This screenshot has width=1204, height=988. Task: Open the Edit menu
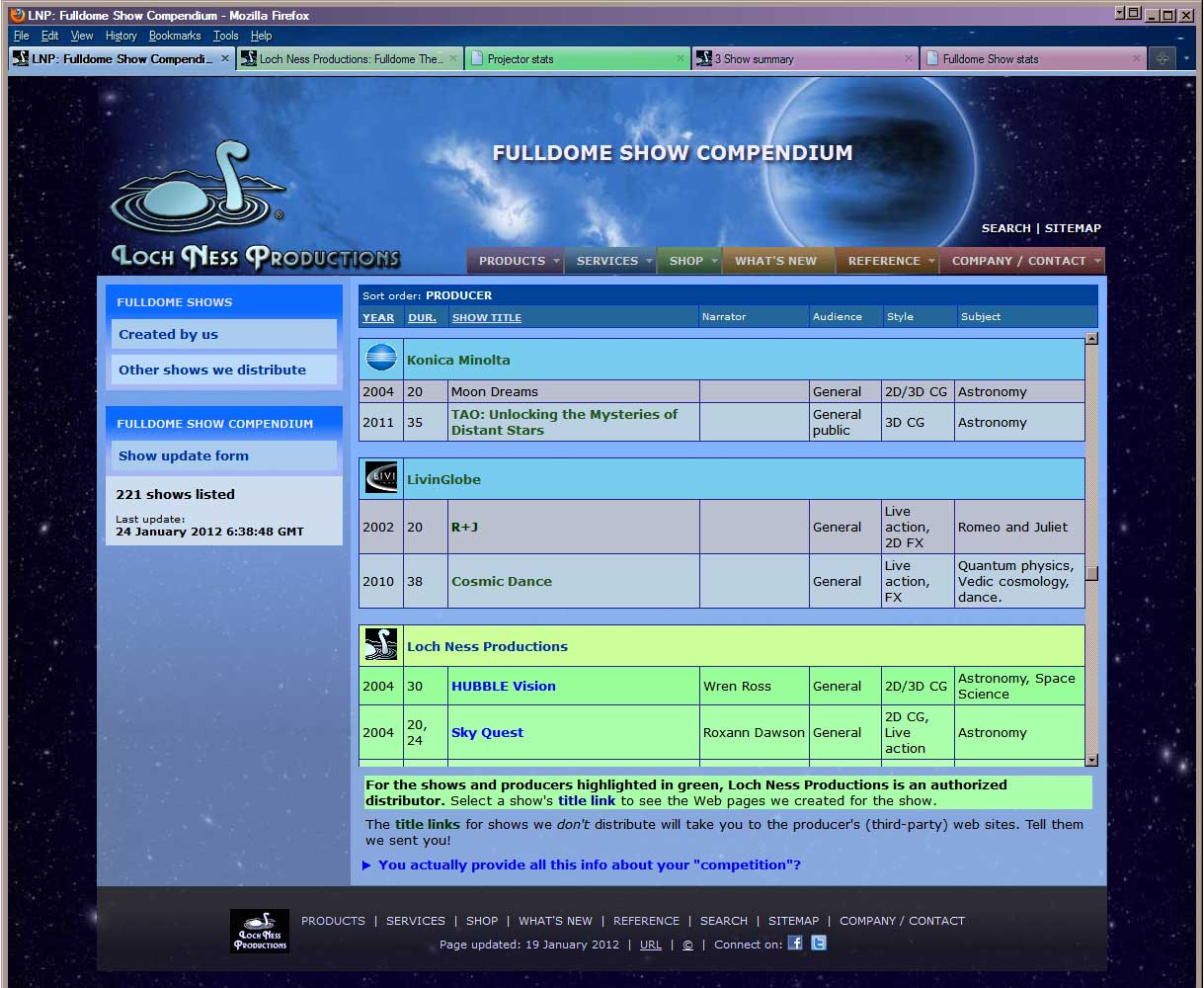49,36
